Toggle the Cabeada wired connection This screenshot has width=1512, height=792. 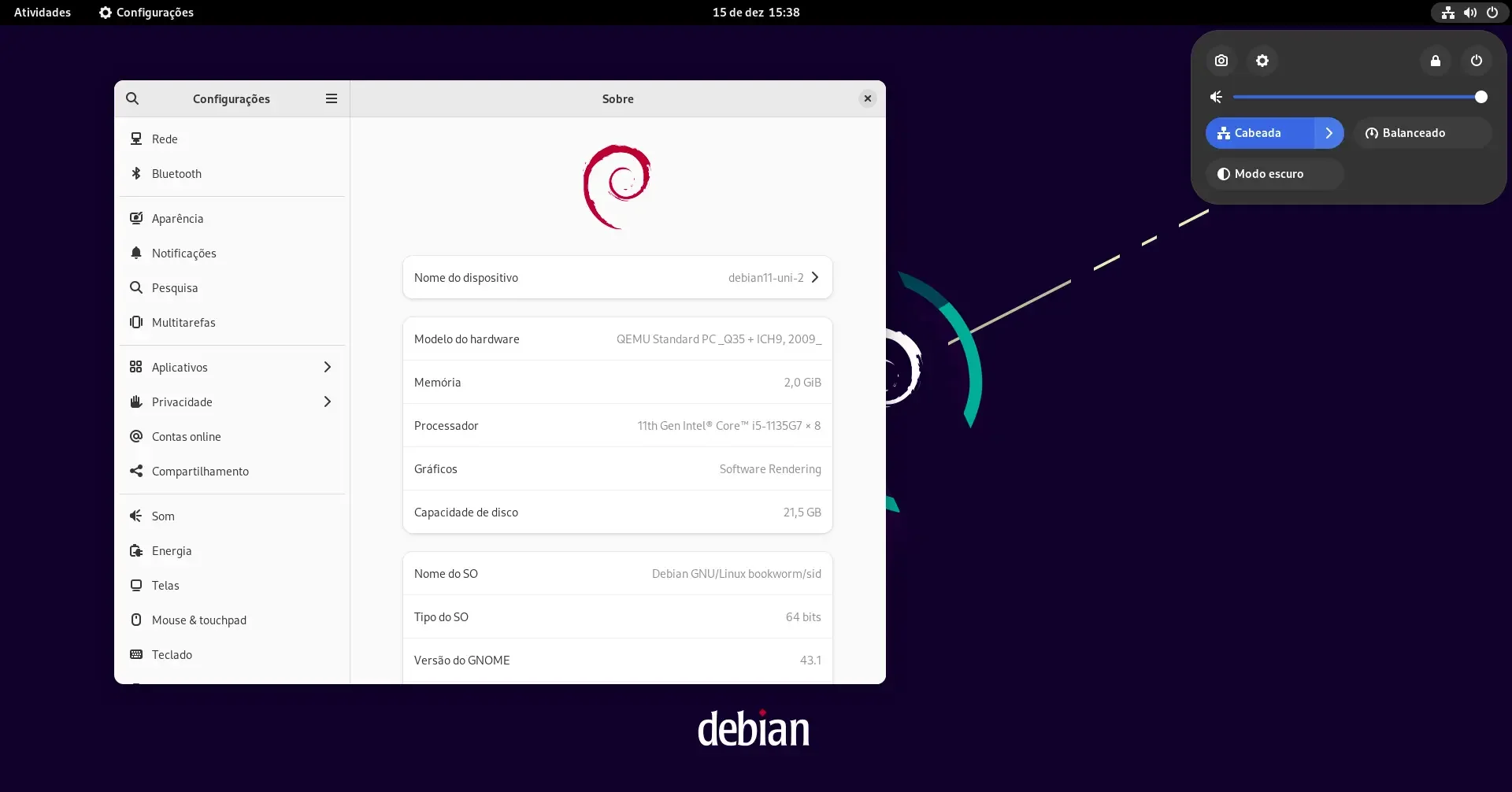tap(1260, 133)
